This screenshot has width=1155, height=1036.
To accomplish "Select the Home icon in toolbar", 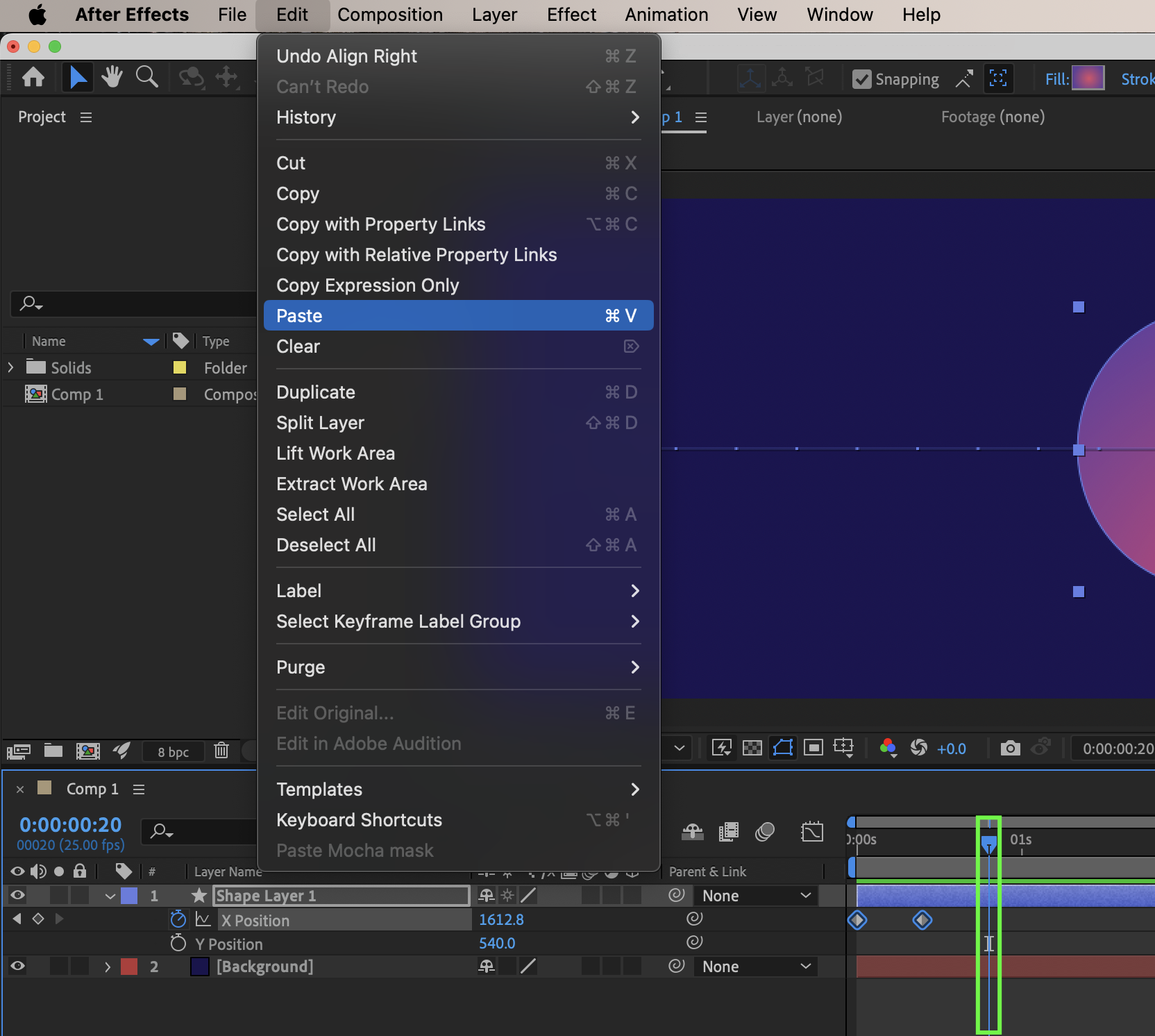I will 33,77.
